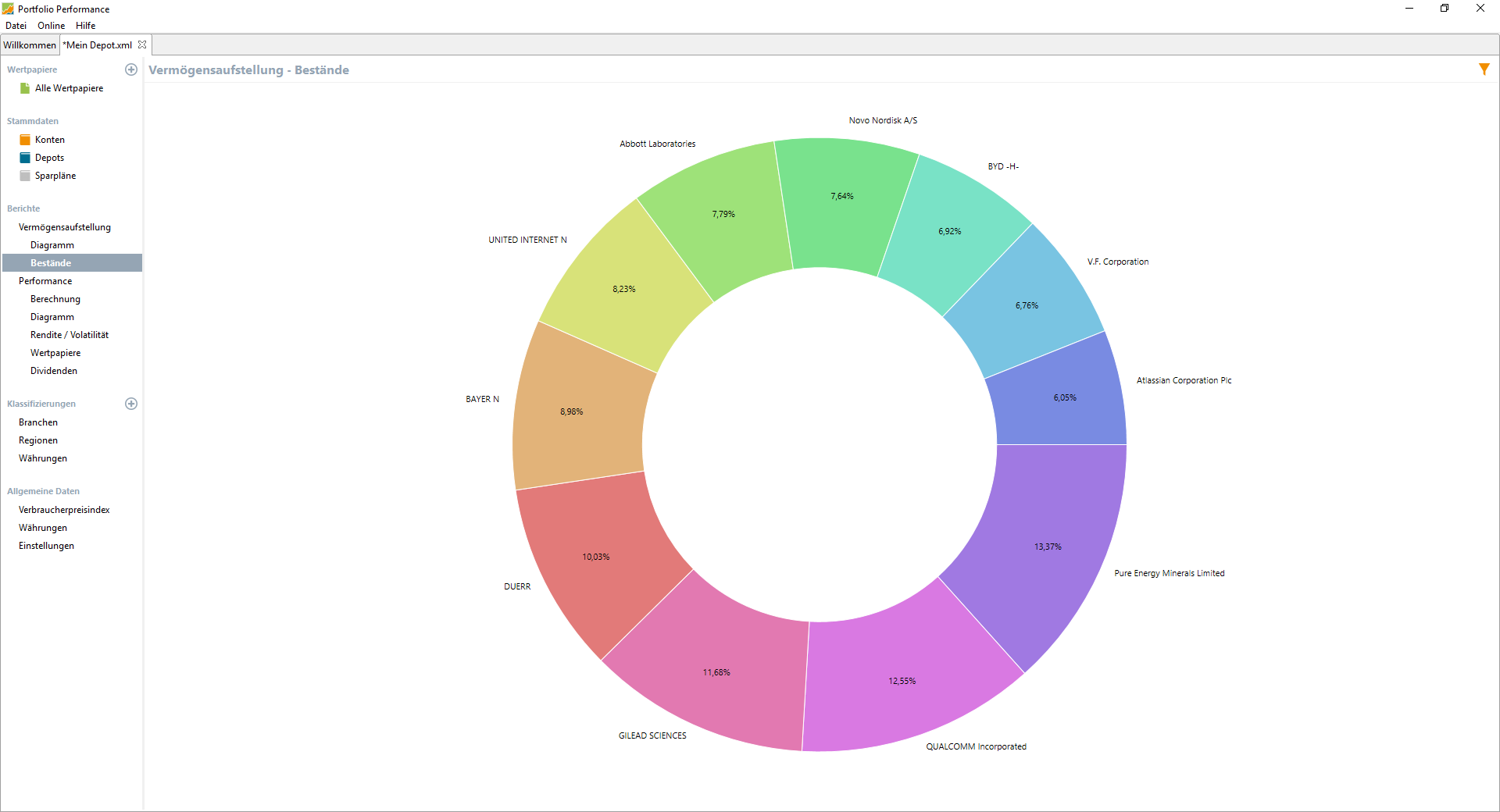The image size is (1500, 812).
Task: Open Diagramm under Performance
Action: click(52, 317)
